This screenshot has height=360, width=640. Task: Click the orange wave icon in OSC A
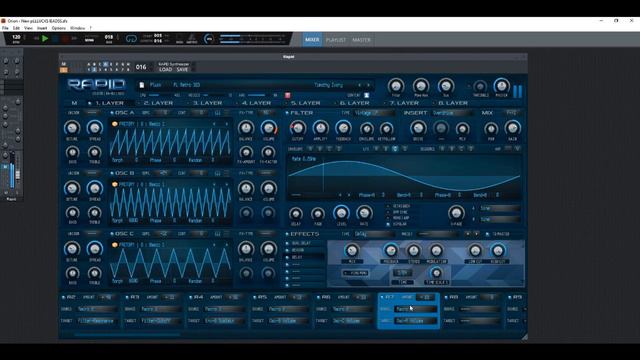point(115,124)
